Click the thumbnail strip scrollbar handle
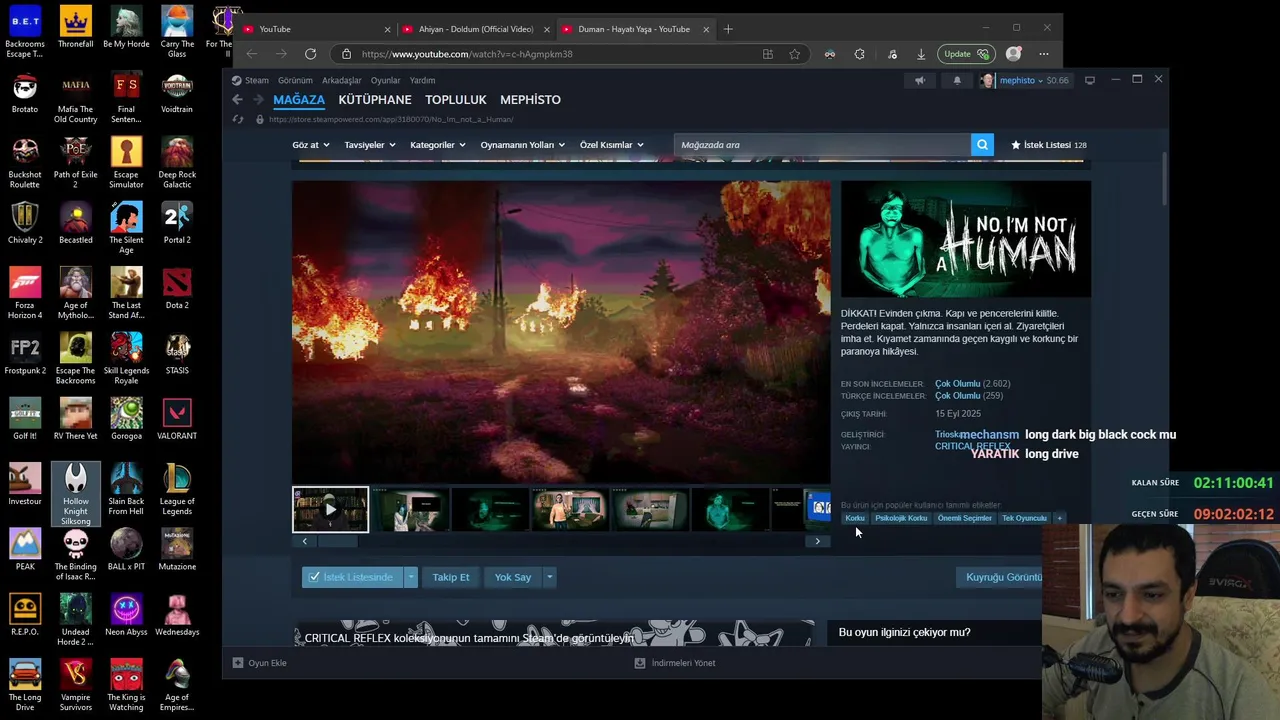The height and width of the screenshot is (720, 1280). point(337,541)
